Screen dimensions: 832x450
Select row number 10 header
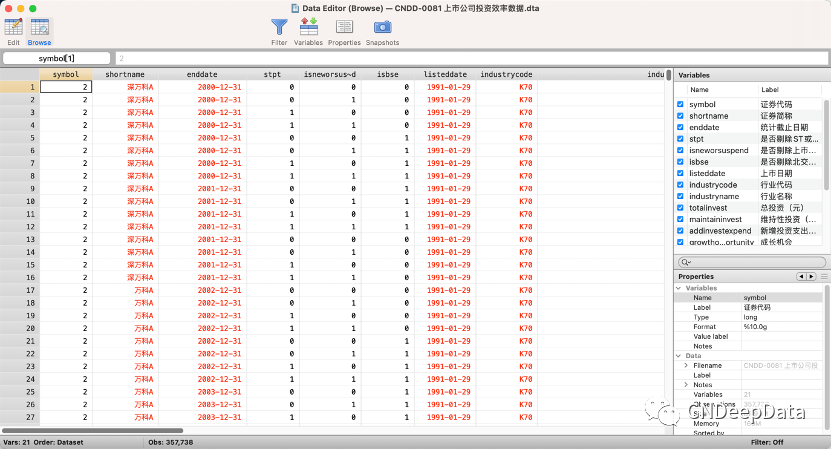click(20, 202)
